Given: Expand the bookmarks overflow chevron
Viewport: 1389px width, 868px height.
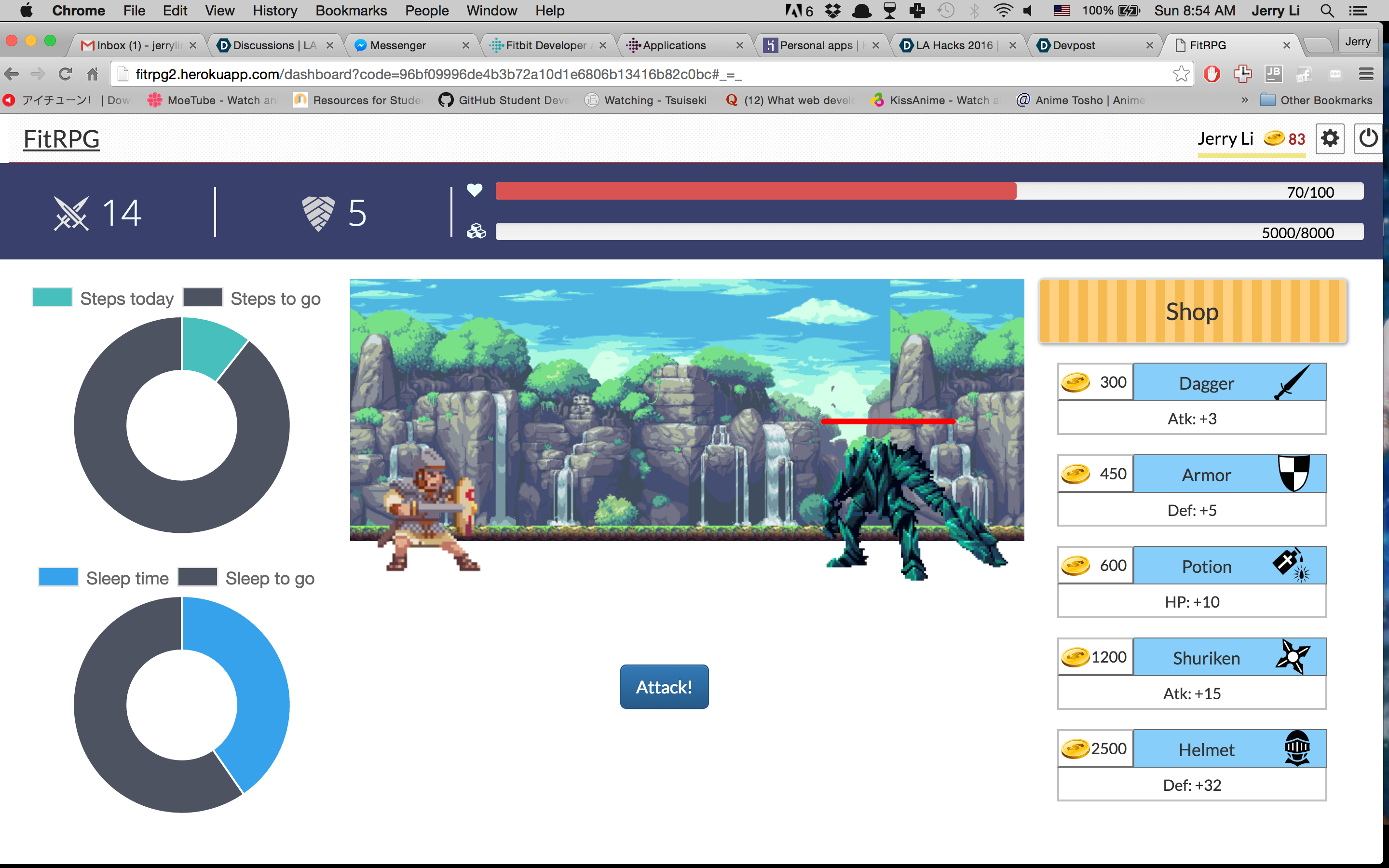Looking at the screenshot, I should (x=1245, y=100).
